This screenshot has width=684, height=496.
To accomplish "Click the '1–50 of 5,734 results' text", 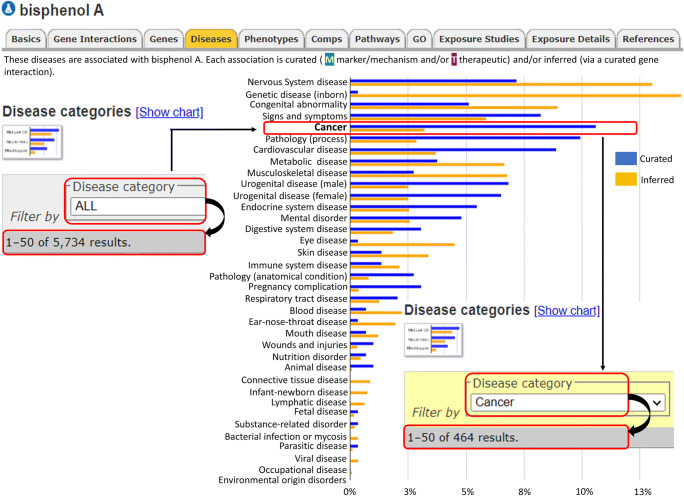I will (x=68, y=243).
